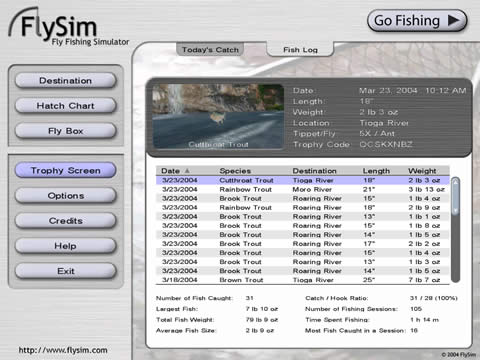The image size is (480, 360).
Task: Select the Brown Trout Tioga River row
Action: tap(303, 280)
